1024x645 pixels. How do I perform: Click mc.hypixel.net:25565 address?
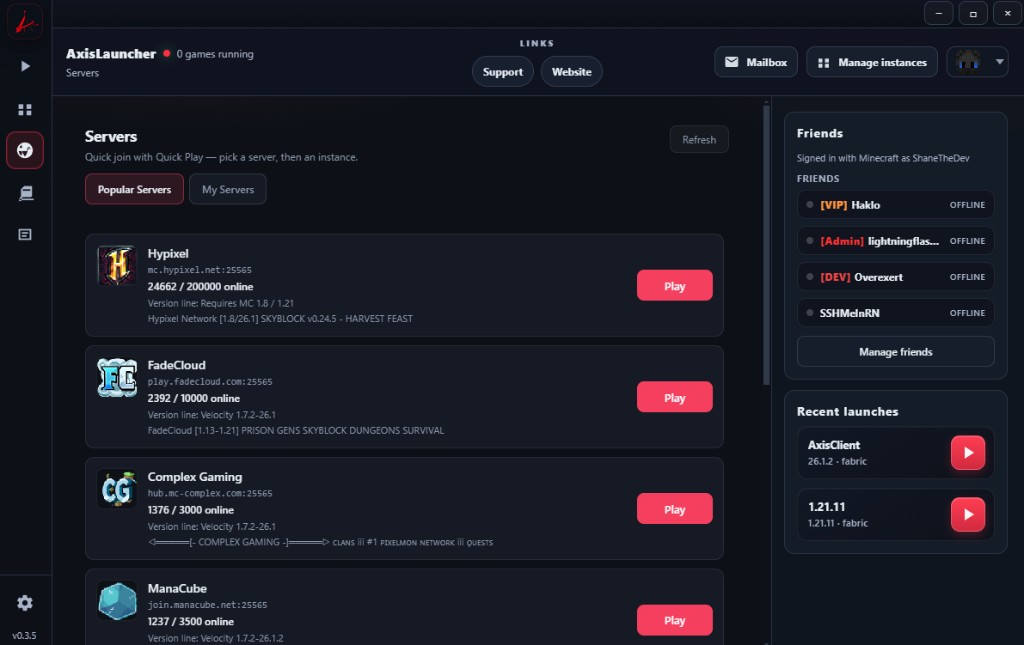tap(199, 270)
